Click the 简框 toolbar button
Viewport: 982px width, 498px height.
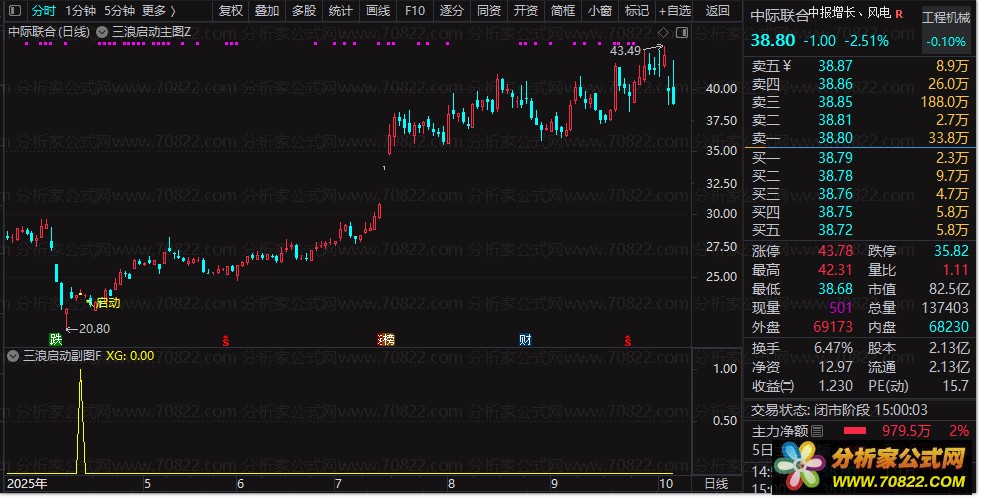coord(563,11)
